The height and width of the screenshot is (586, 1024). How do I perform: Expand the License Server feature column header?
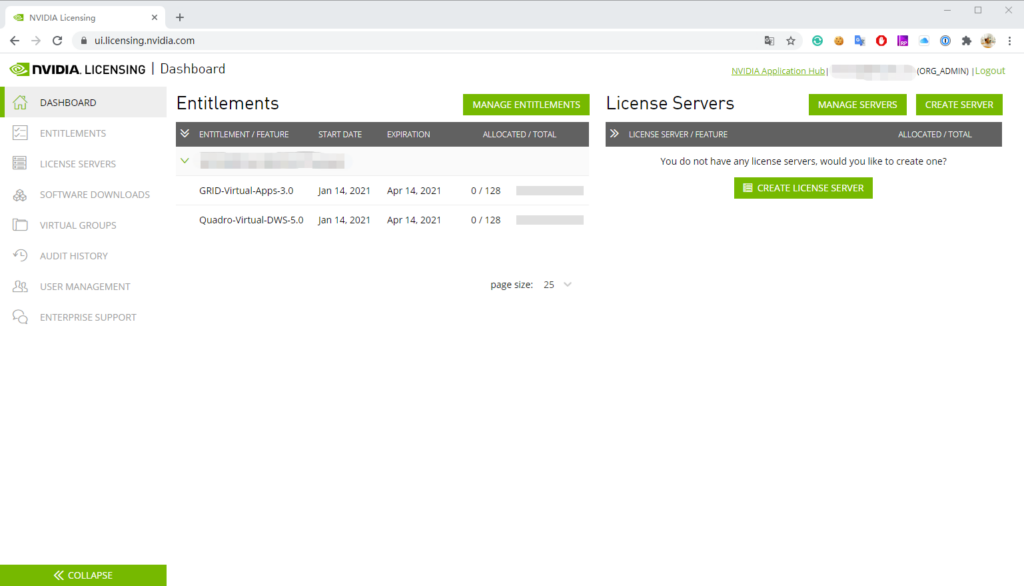pyautogui.click(x=617, y=134)
